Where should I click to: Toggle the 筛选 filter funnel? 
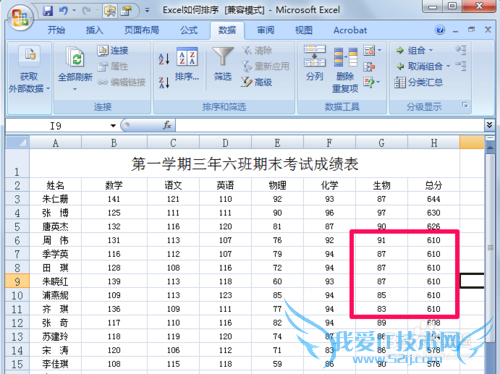click(x=223, y=65)
